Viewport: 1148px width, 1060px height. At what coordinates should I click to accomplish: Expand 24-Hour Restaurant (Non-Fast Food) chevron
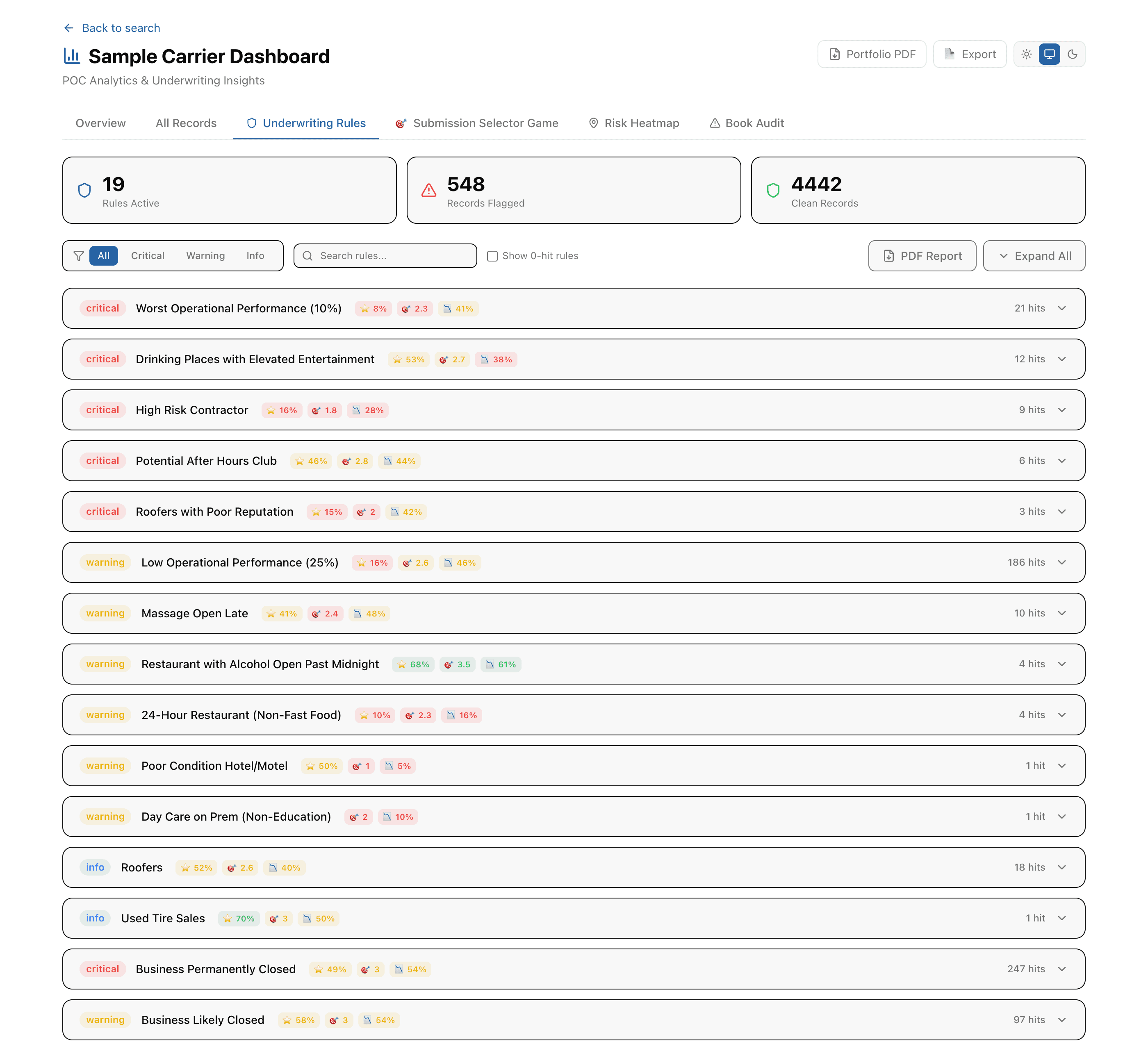(x=1062, y=715)
